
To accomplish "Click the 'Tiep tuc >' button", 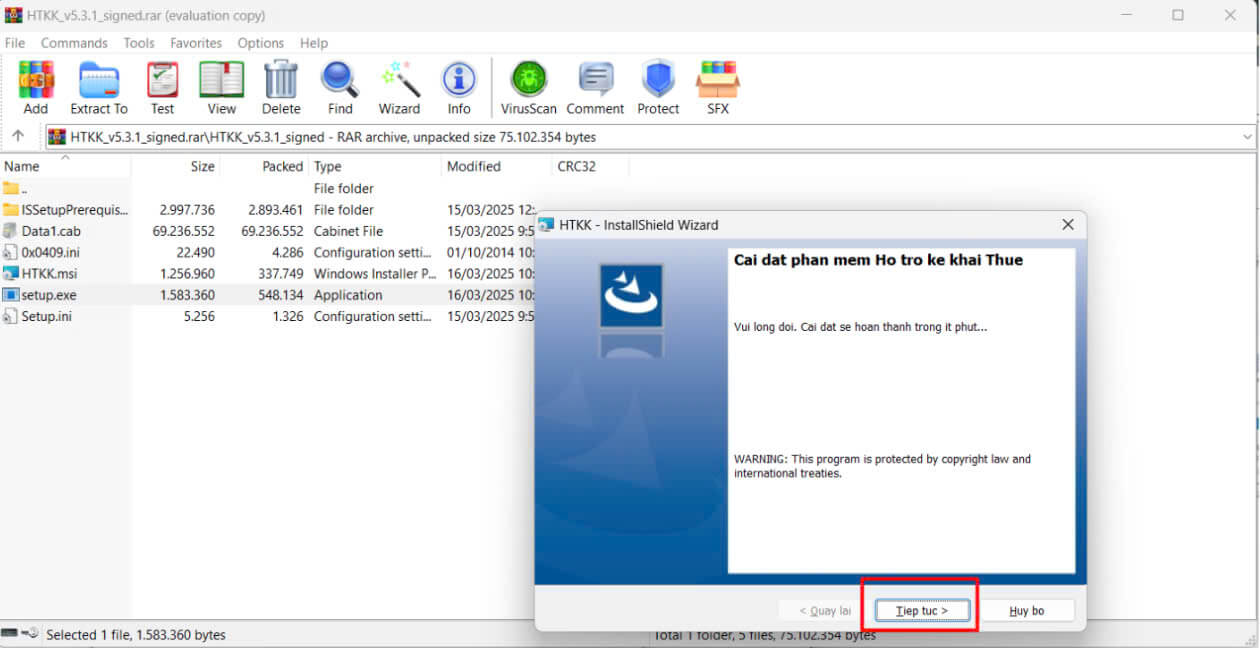I will pos(921,610).
